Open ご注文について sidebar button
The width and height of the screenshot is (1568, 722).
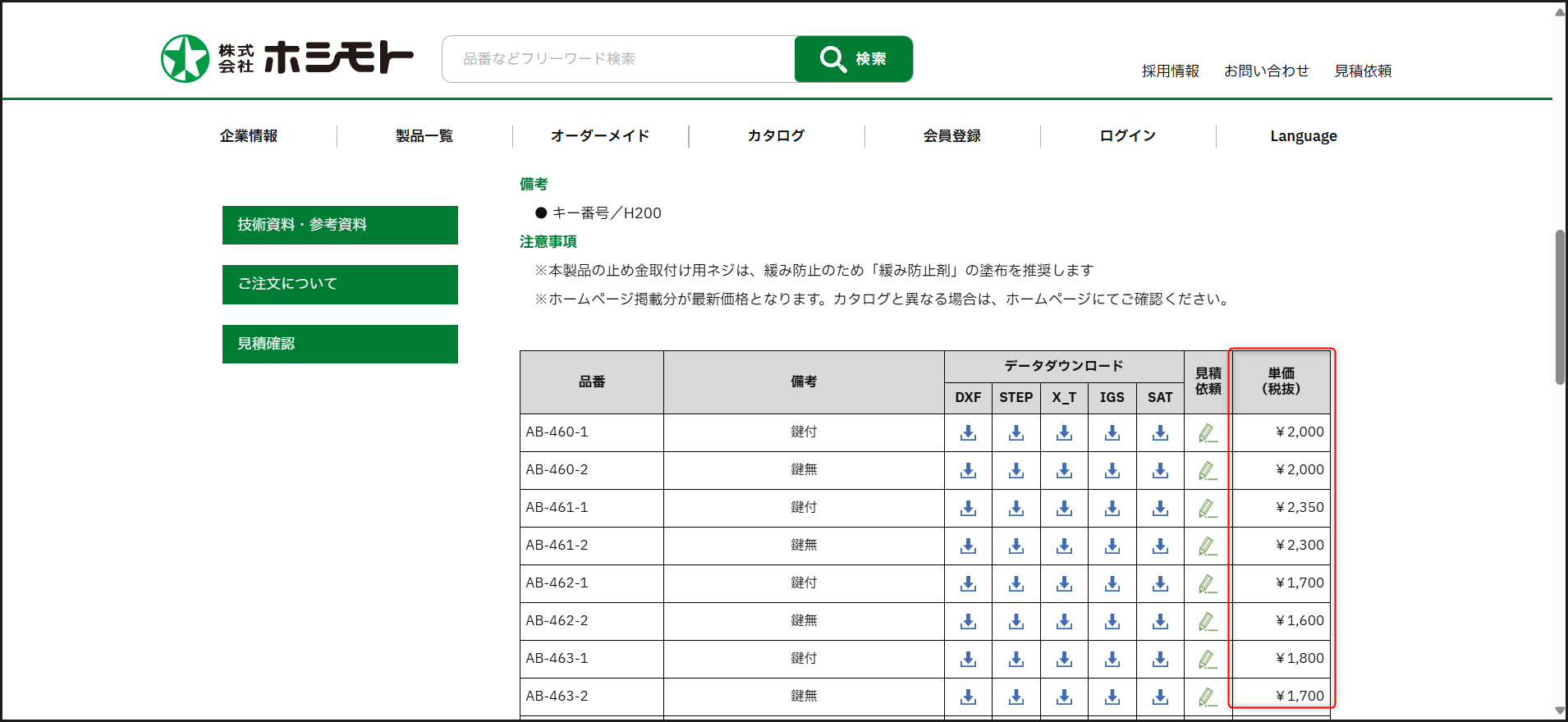tap(340, 285)
